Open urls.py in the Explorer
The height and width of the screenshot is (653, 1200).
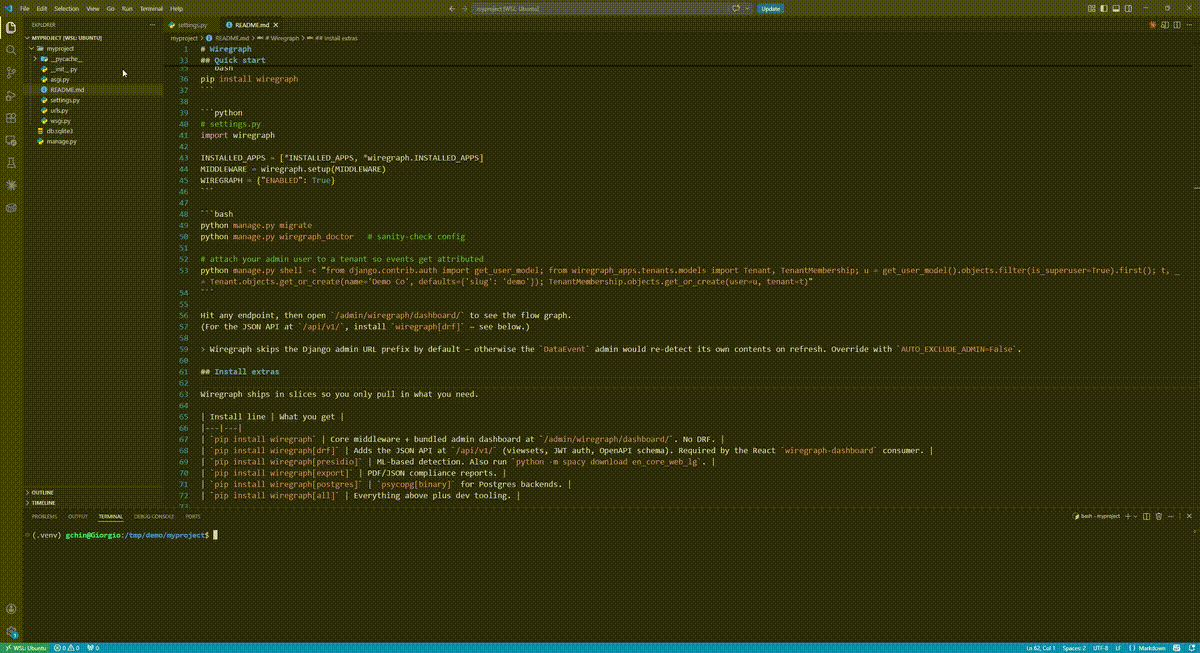[59, 110]
